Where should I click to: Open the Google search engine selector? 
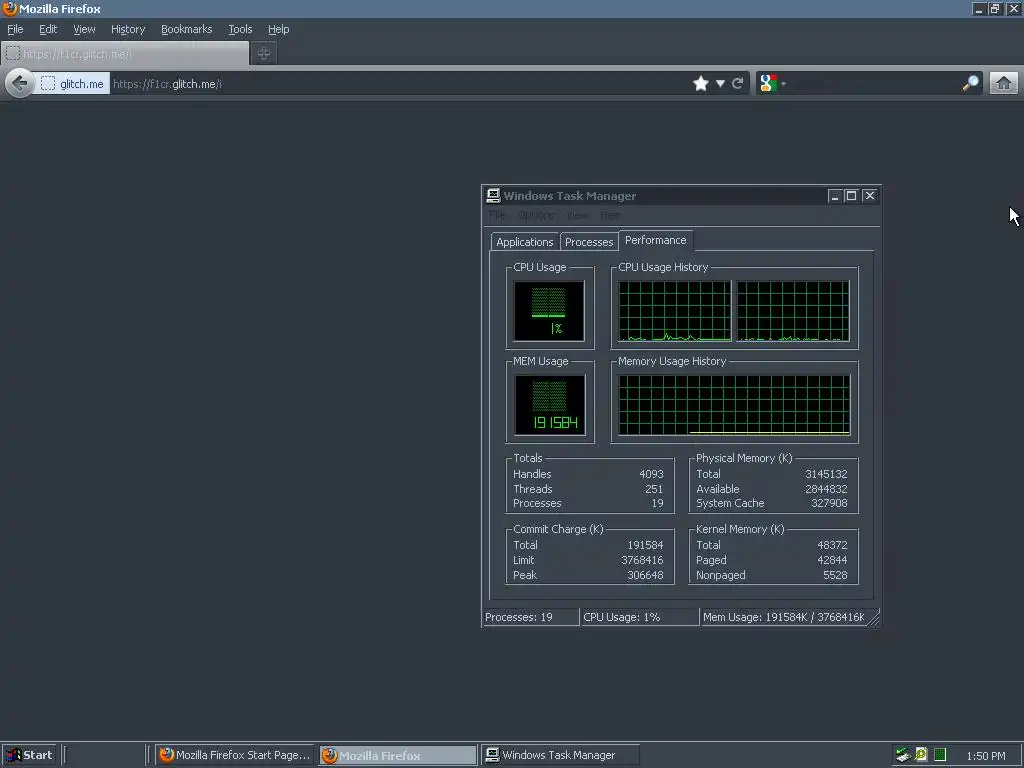pyautogui.click(x=772, y=84)
